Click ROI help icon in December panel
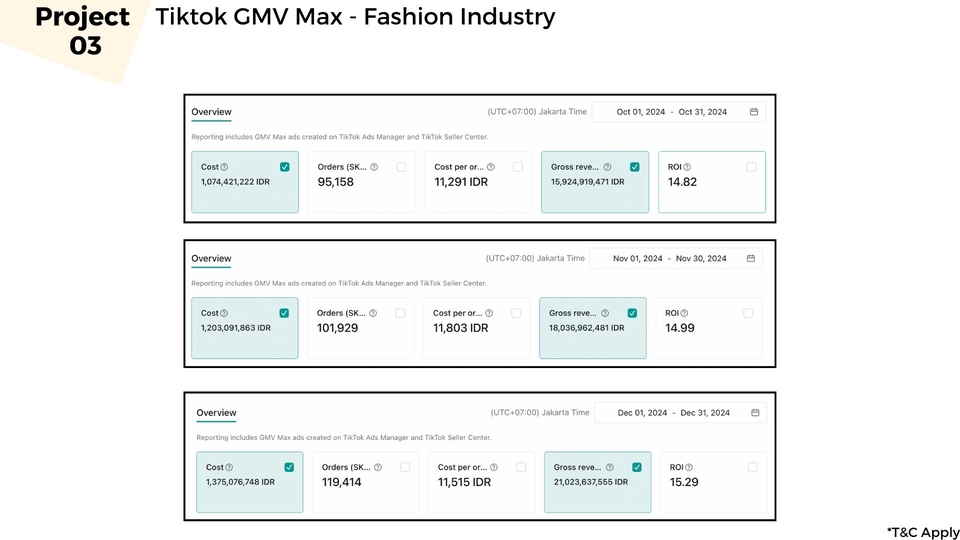 689,467
